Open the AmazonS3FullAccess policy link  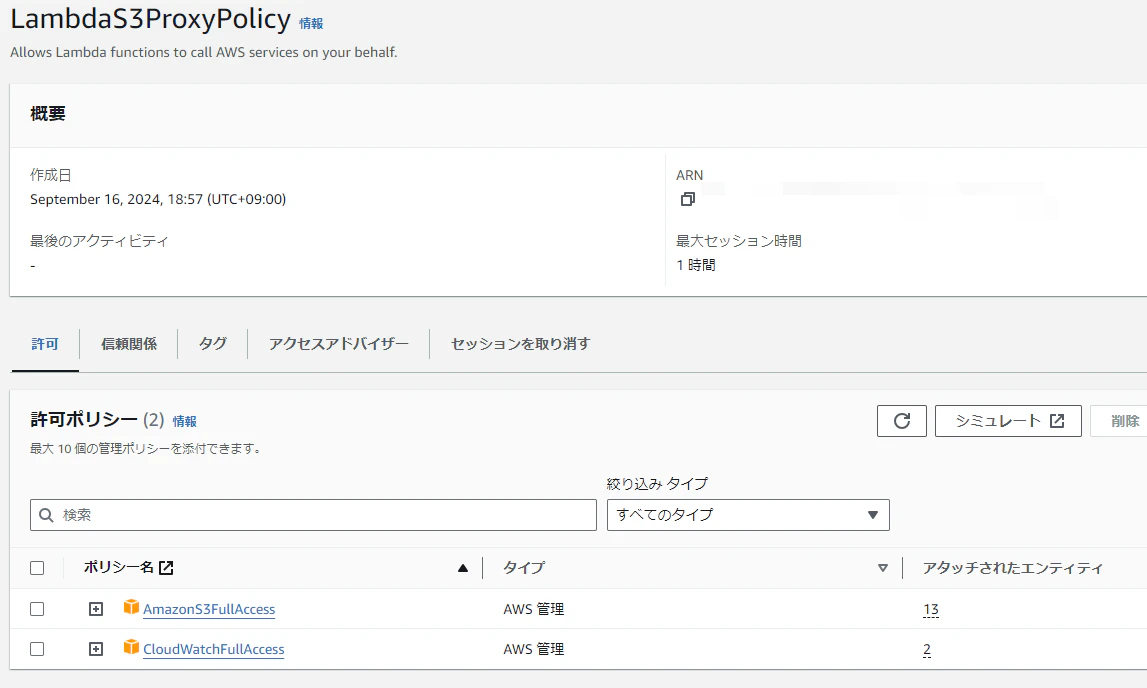[x=209, y=609]
